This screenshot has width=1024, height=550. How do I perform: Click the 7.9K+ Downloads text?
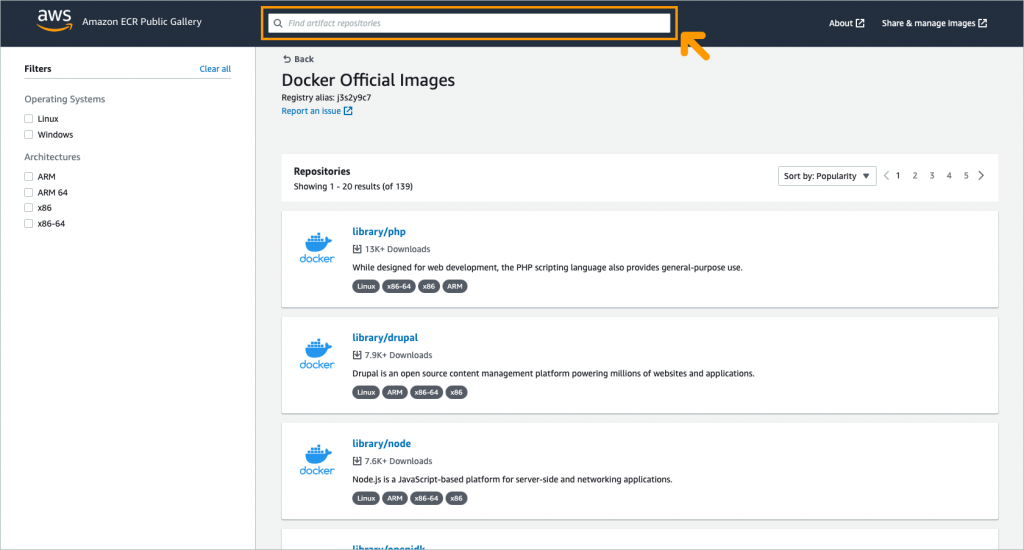point(398,355)
